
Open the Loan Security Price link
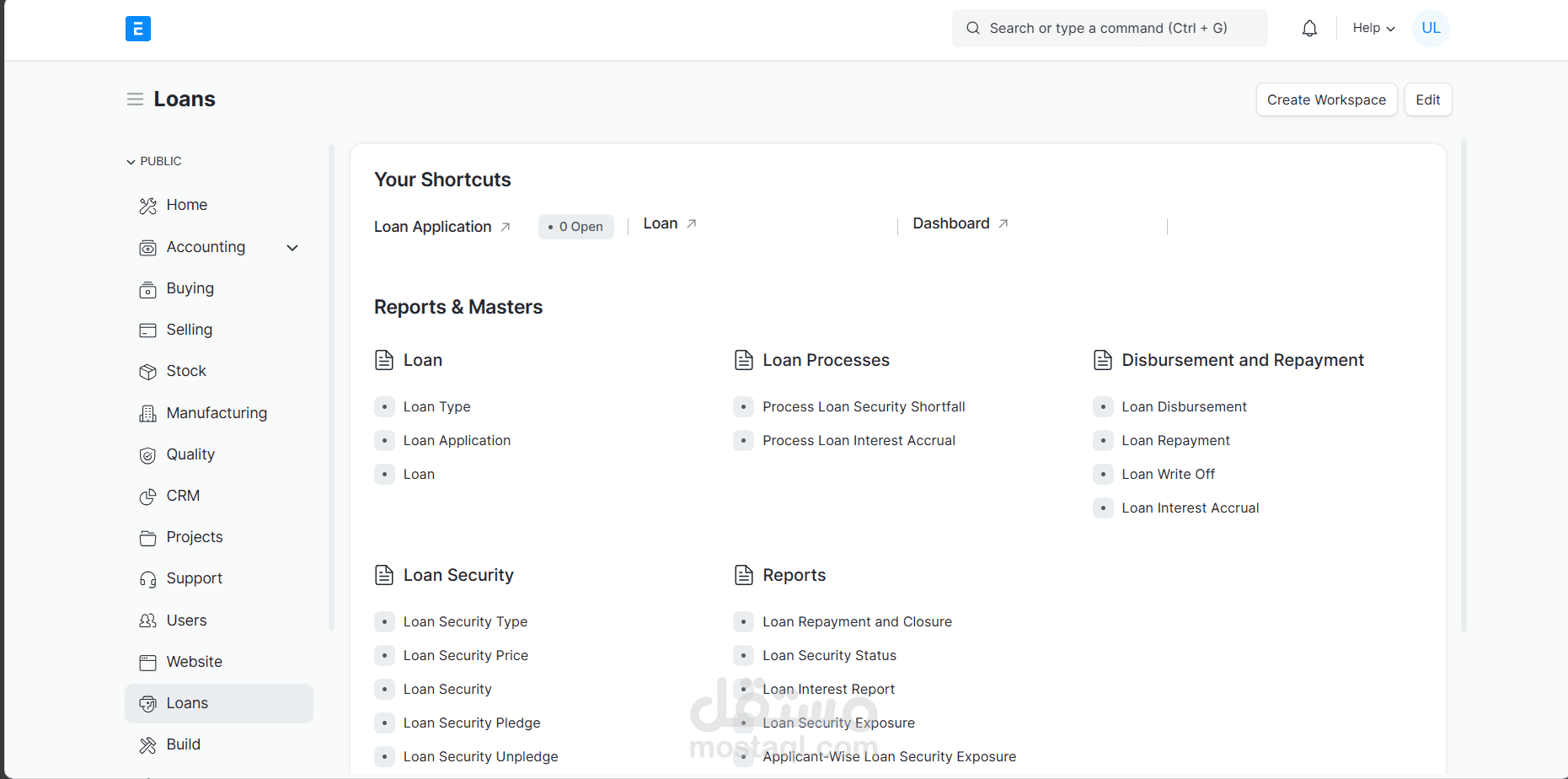(x=466, y=655)
